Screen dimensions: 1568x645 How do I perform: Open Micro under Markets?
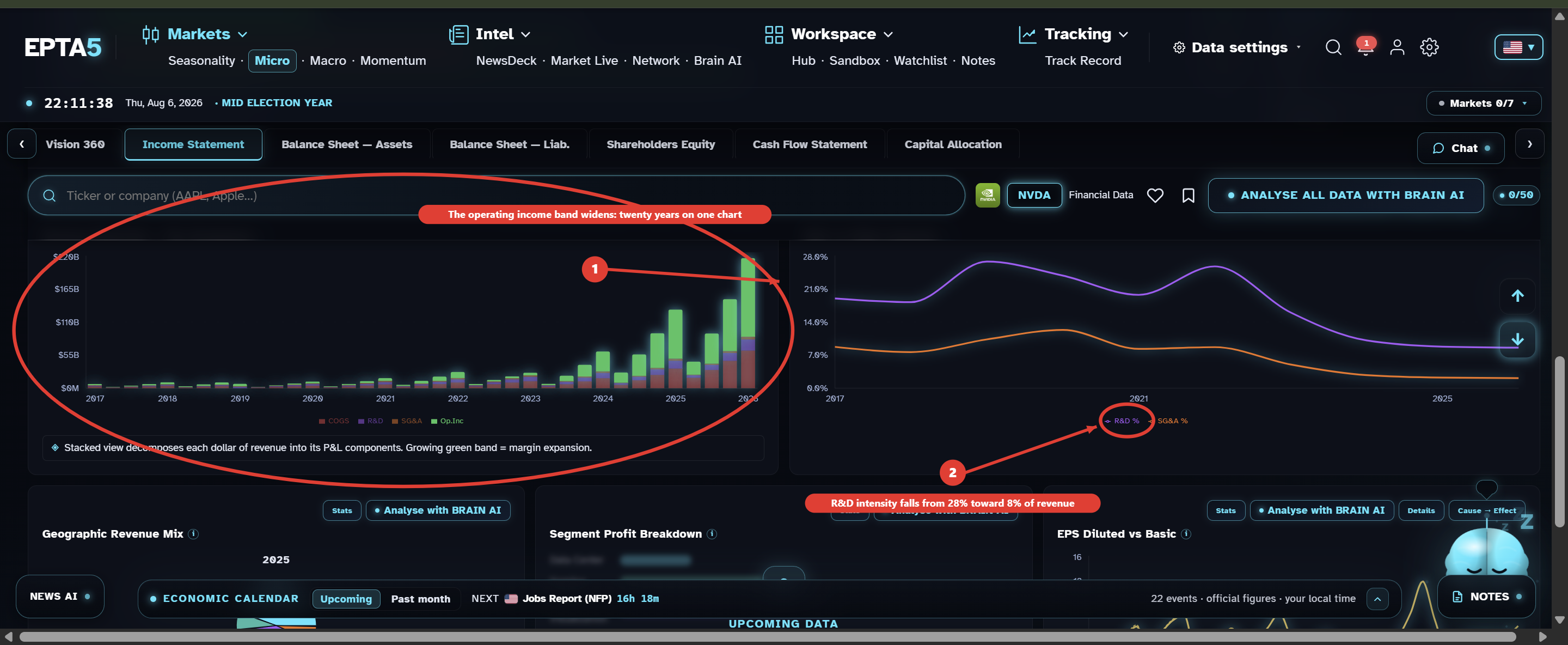272,61
